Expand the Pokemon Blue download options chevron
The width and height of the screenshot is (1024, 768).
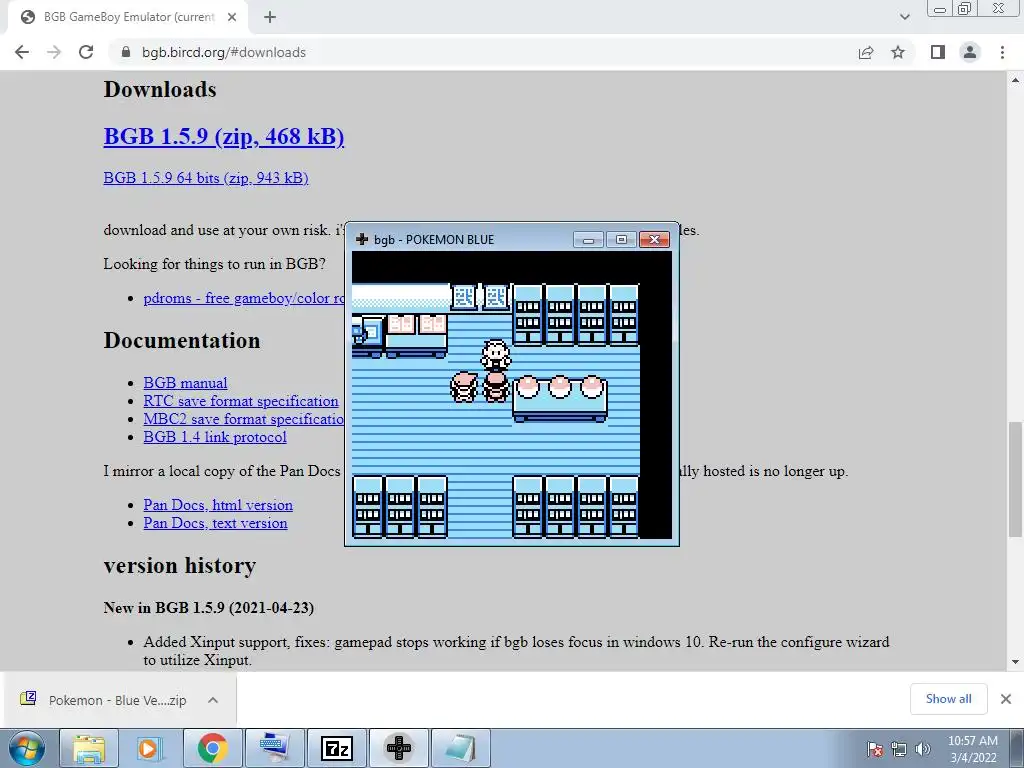pyautogui.click(x=213, y=700)
